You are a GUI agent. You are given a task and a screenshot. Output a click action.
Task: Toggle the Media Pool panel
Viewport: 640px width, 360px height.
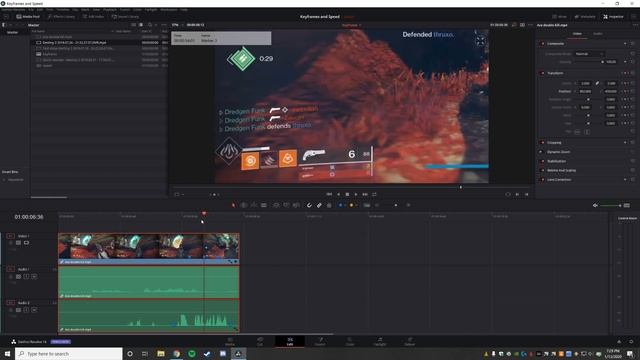(28, 17)
